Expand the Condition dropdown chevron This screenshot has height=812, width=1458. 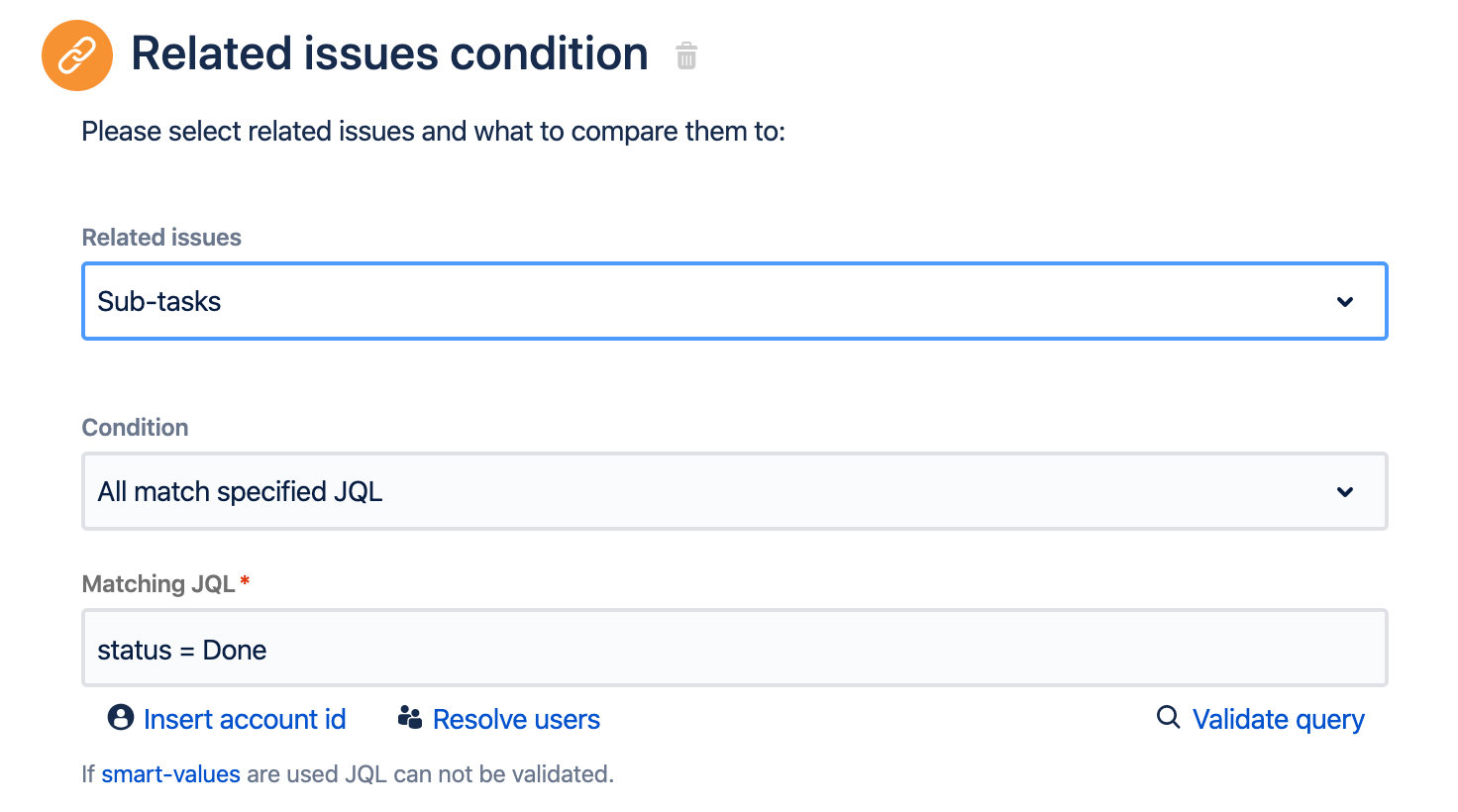point(1344,492)
